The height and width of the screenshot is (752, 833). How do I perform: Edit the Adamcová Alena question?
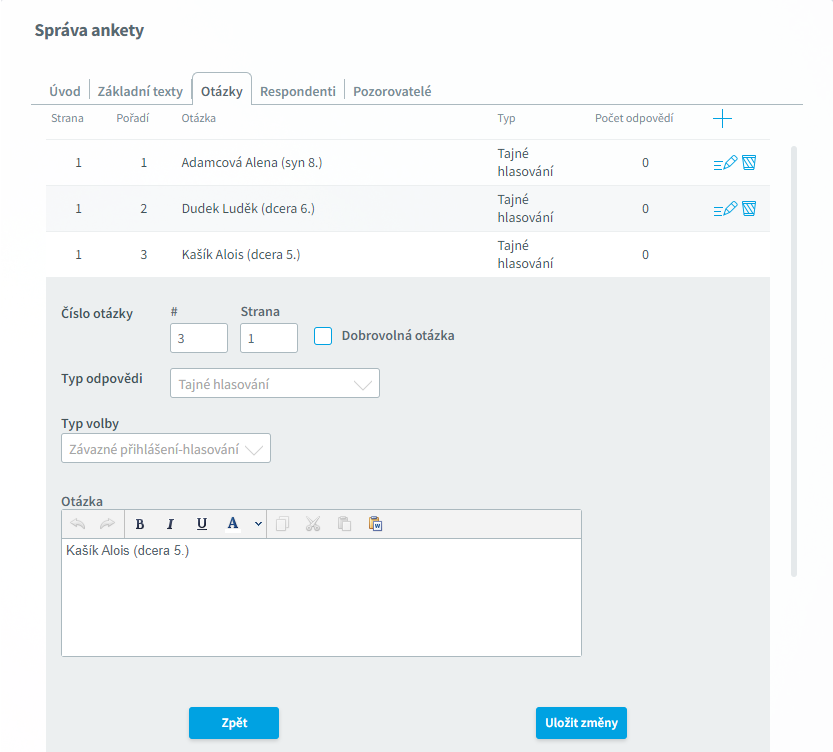(725, 163)
